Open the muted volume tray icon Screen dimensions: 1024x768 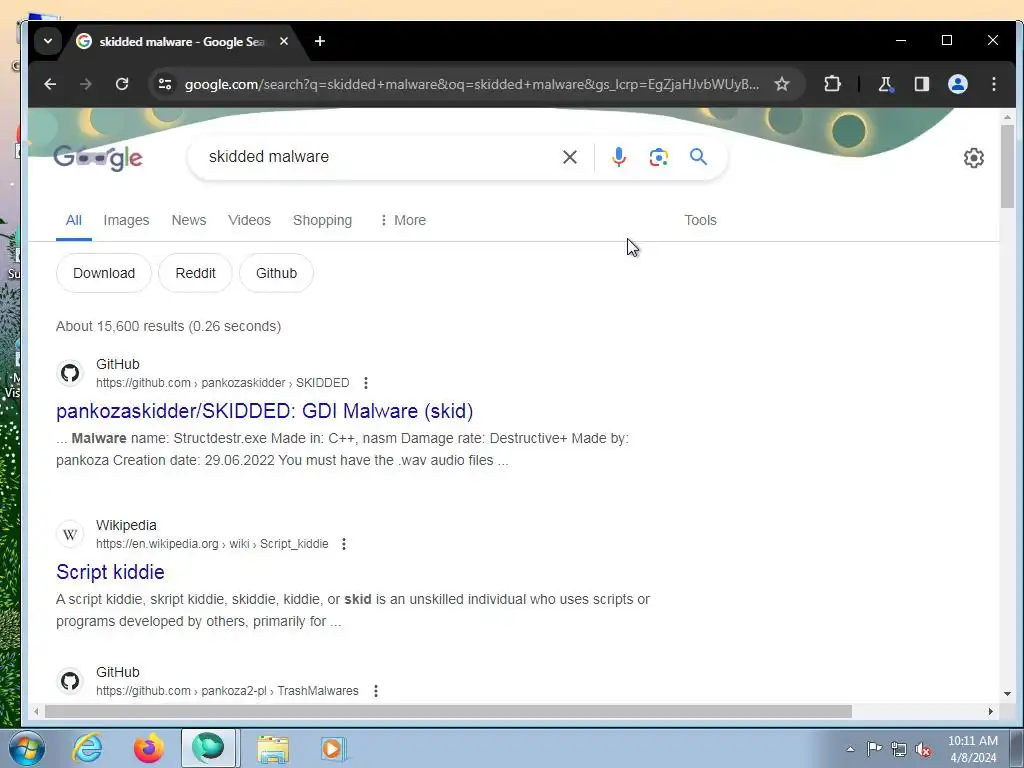923,750
